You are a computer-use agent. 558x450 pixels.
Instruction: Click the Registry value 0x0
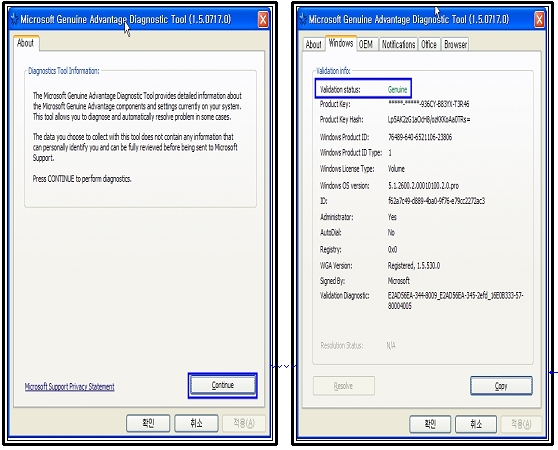click(392, 249)
